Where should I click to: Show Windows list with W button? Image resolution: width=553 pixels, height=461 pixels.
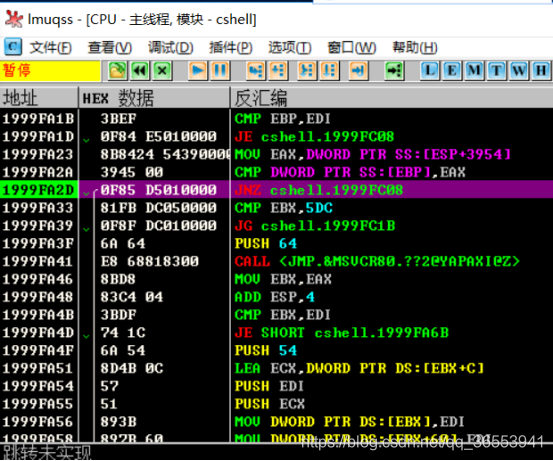[x=518, y=71]
